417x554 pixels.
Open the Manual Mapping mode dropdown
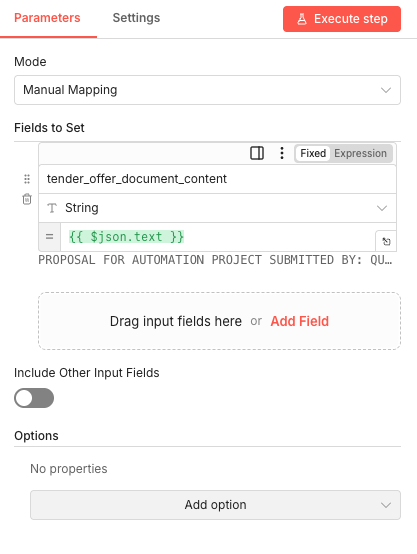click(x=207, y=90)
